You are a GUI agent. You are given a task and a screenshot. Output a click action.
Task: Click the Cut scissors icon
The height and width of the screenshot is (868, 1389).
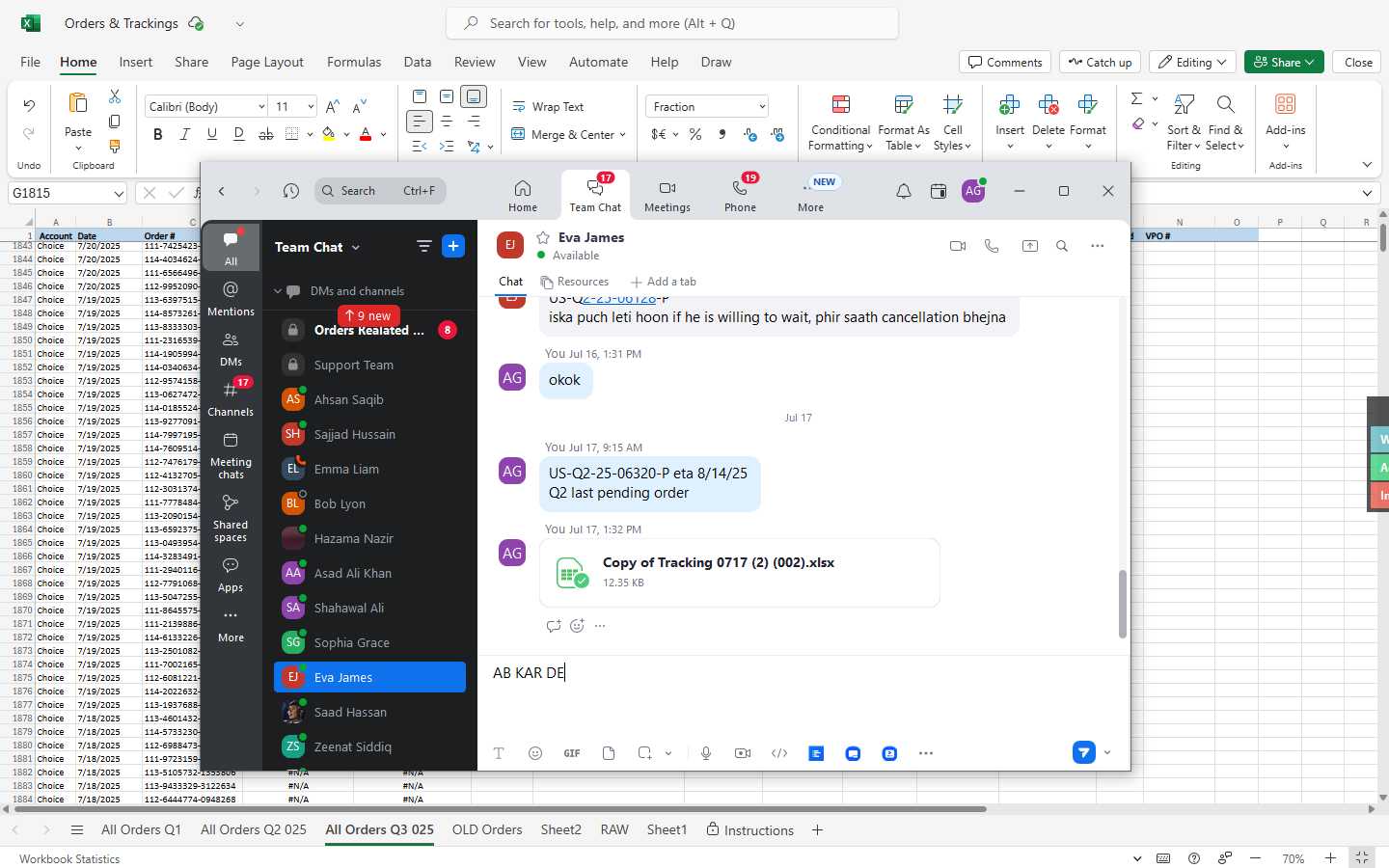(x=115, y=96)
